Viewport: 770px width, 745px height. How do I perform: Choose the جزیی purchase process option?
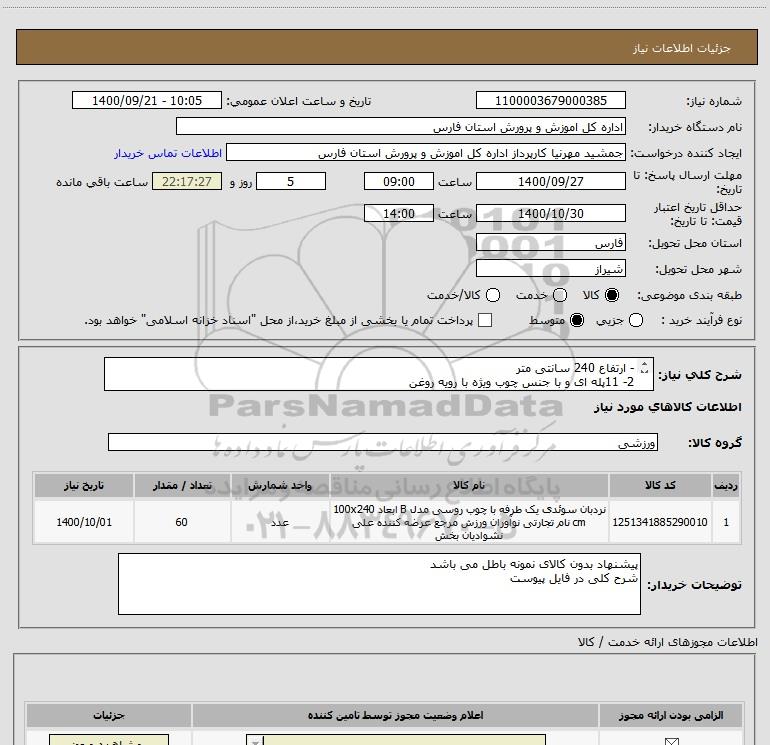click(635, 320)
